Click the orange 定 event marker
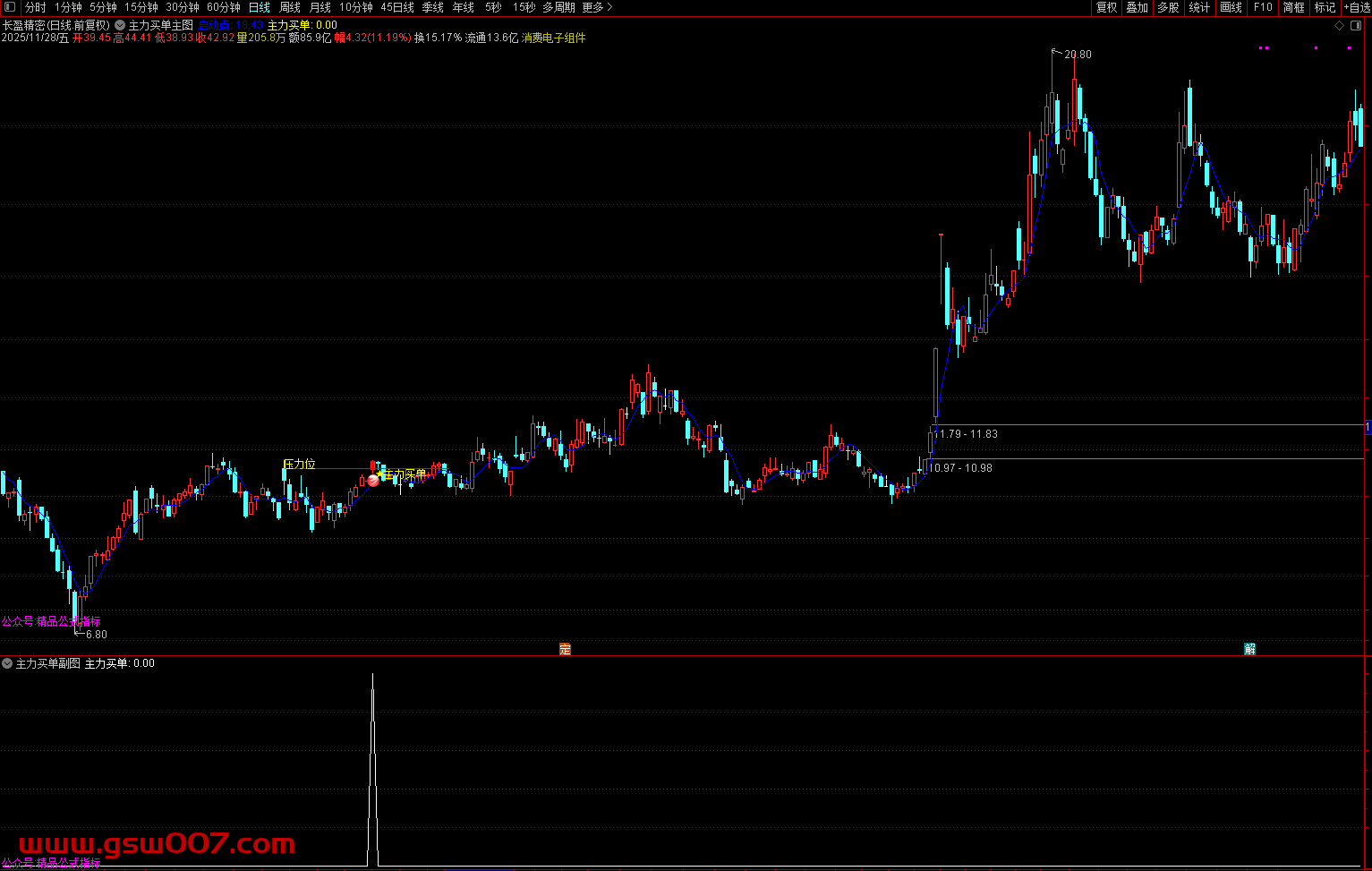 click(565, 649)
